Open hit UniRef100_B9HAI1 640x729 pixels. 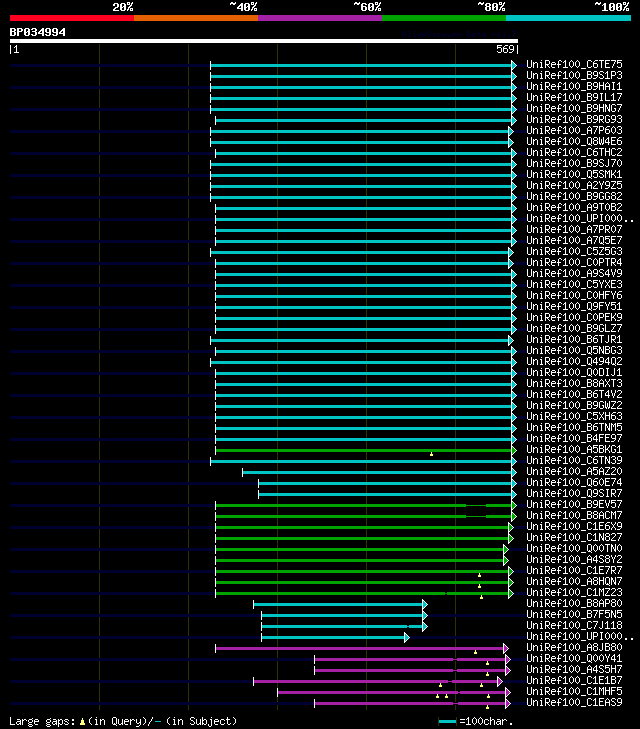tap(574, 86)
